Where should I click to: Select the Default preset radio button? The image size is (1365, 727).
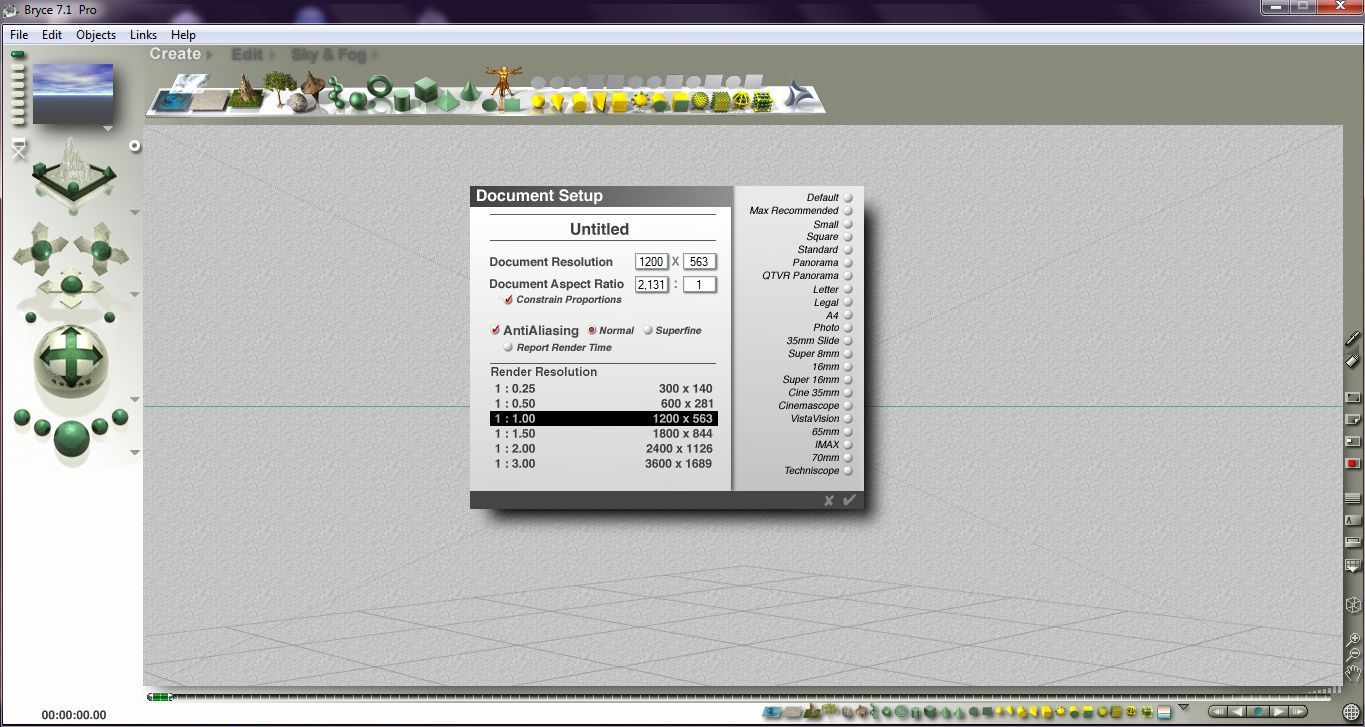point(848,198)
